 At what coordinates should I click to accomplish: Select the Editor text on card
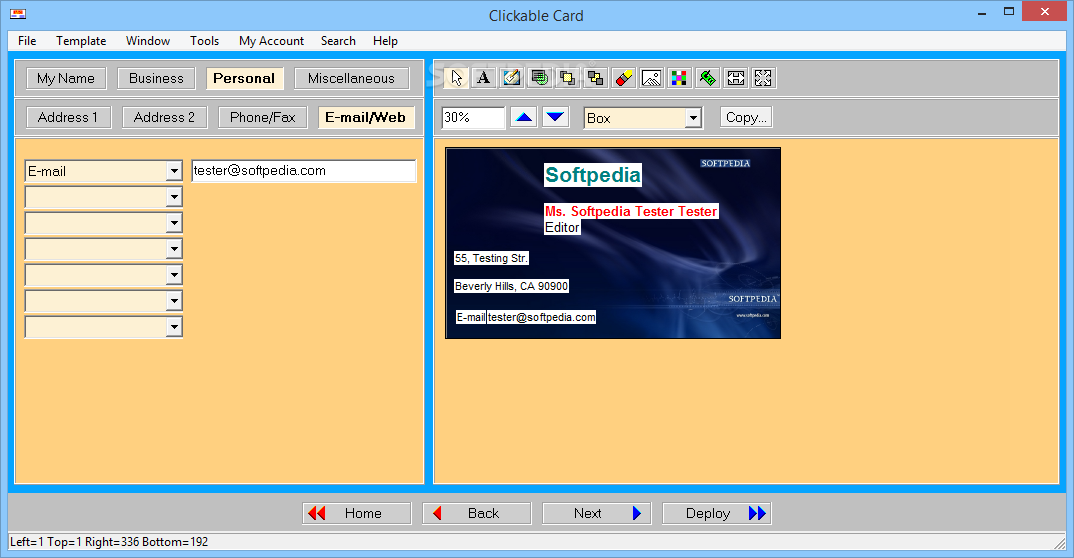[562, 227]
